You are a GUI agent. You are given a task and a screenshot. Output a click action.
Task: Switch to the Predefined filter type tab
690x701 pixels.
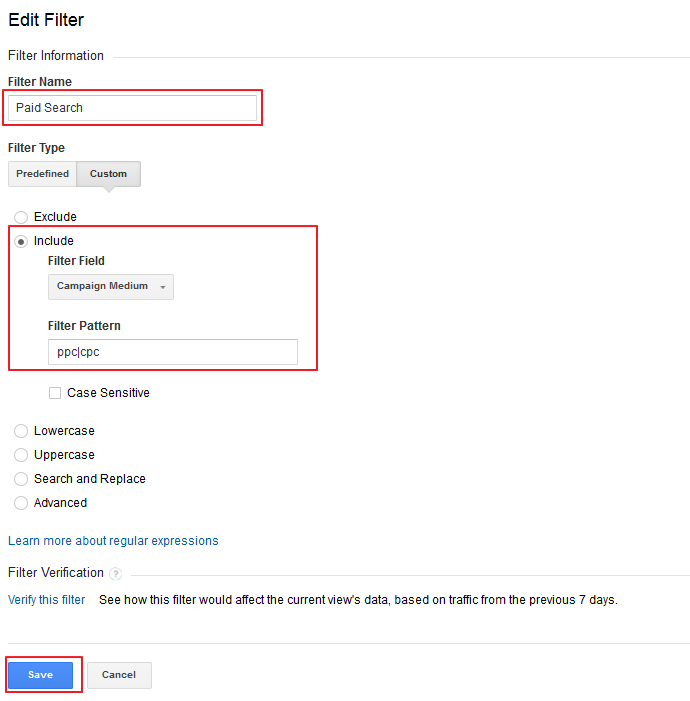pos(42,174)
